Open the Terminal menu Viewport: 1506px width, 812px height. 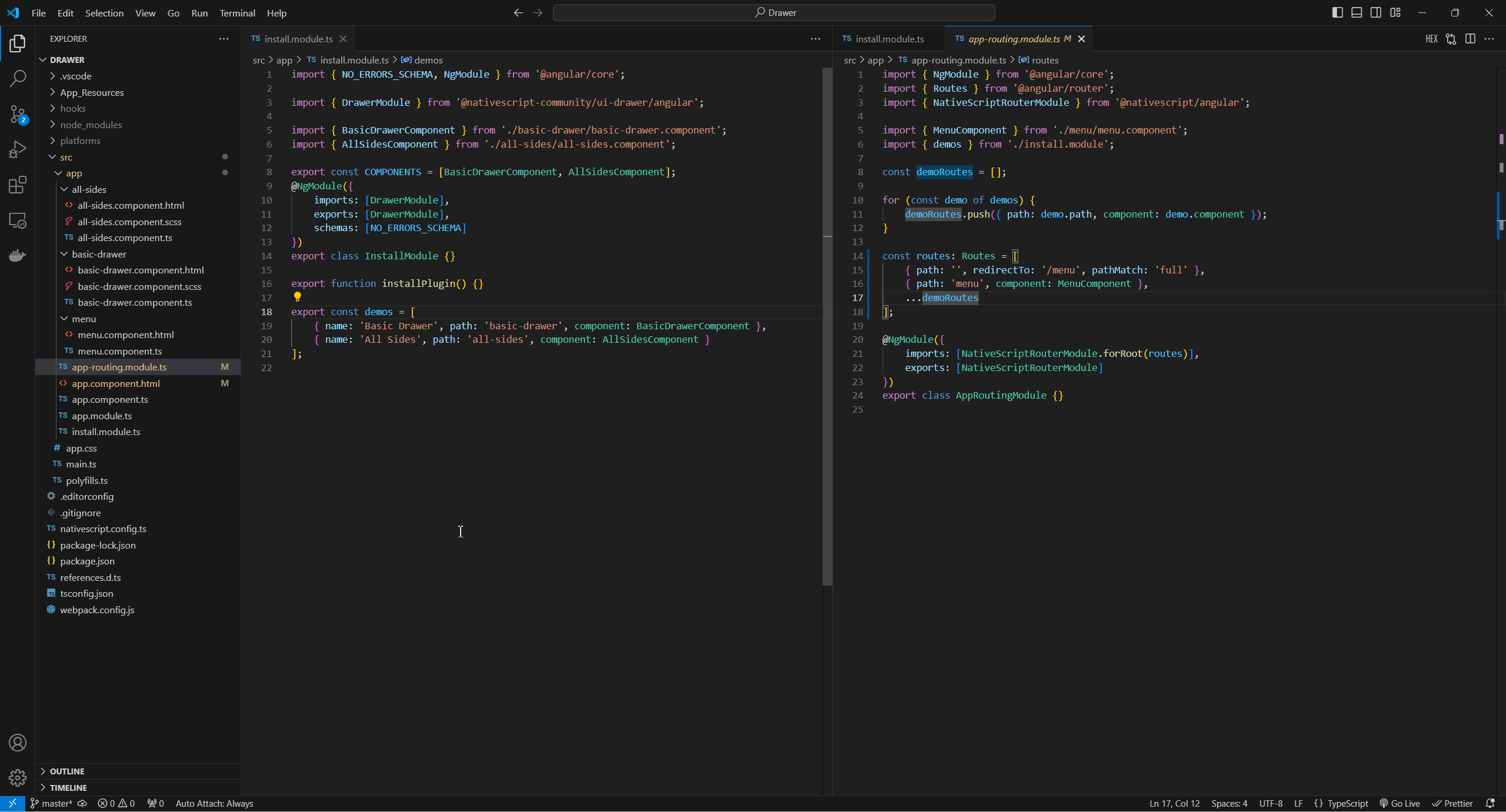point(237,13)
